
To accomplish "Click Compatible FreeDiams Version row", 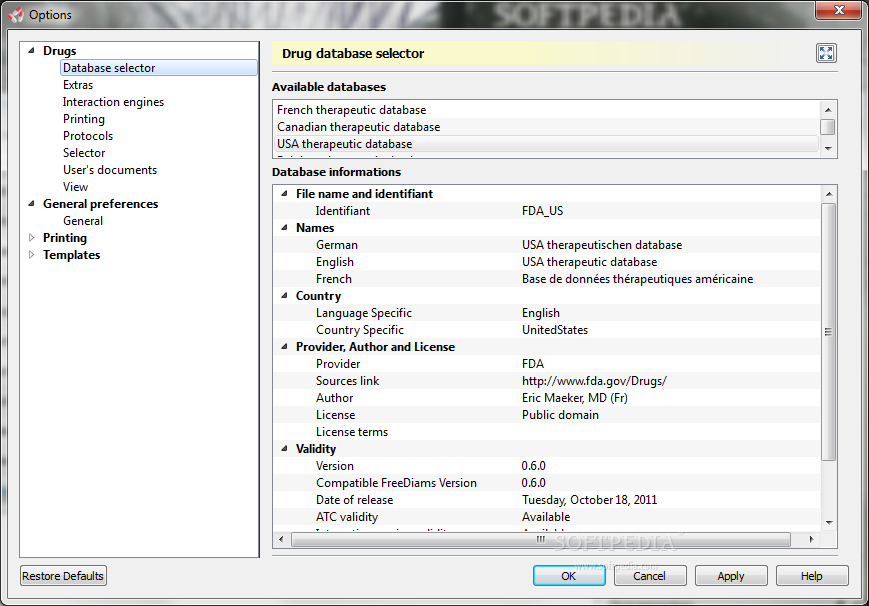I will tap(546, 483).
